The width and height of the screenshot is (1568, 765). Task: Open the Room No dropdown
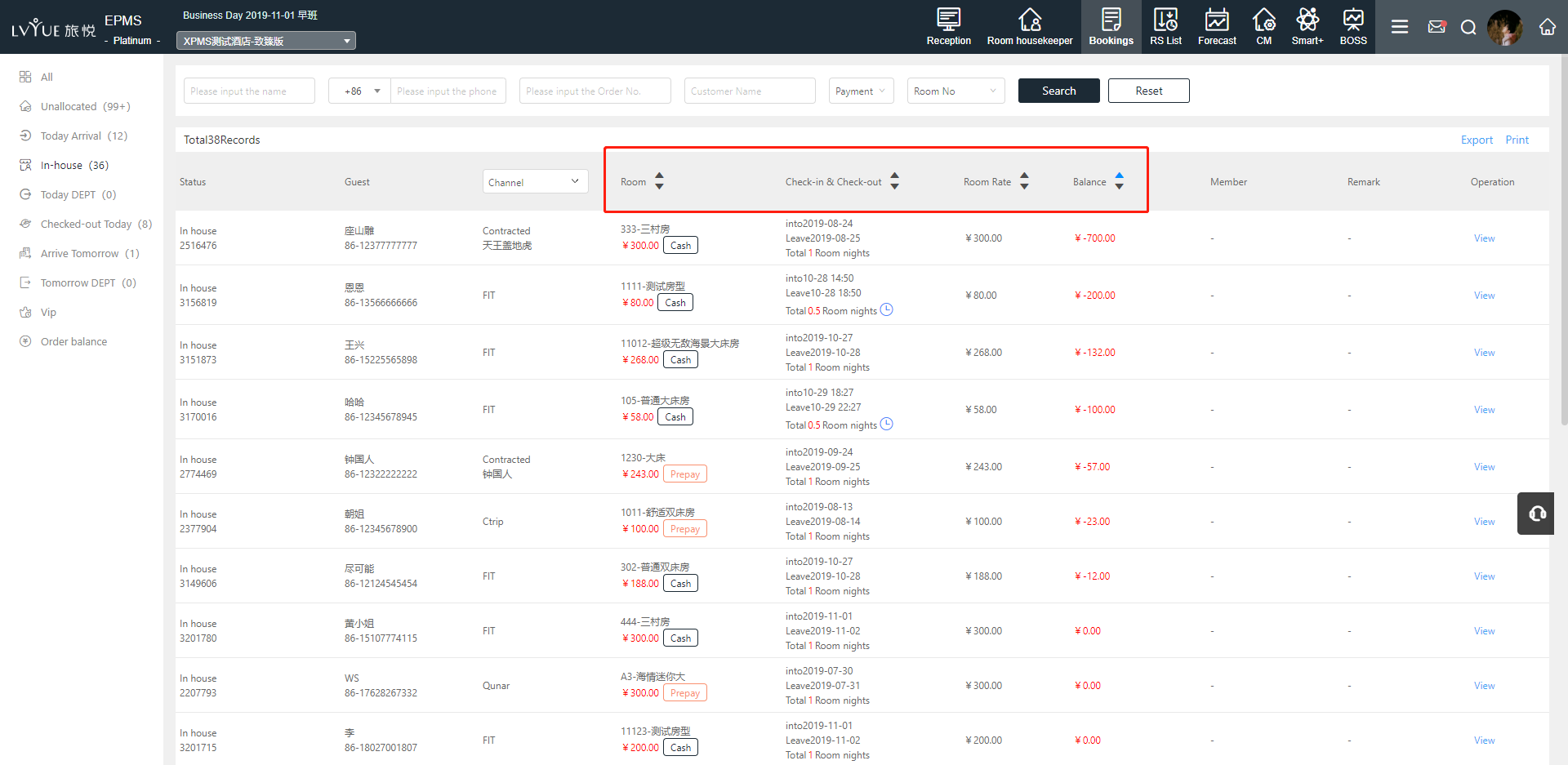(x=955, y=91)
